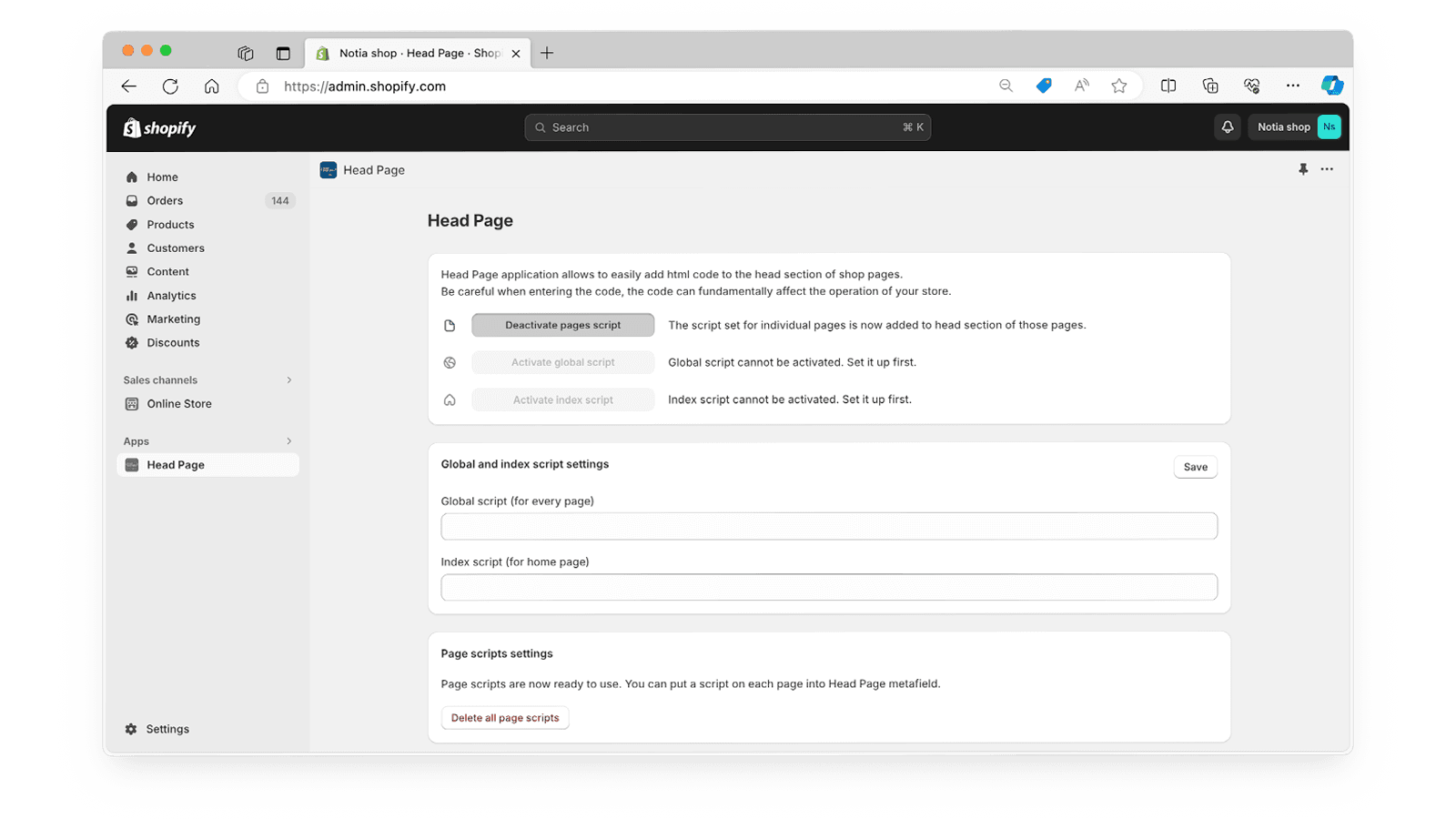Open Copilot from the browser toolbar
Screen dimensions: 1456x819
(x=1332, y=86)
